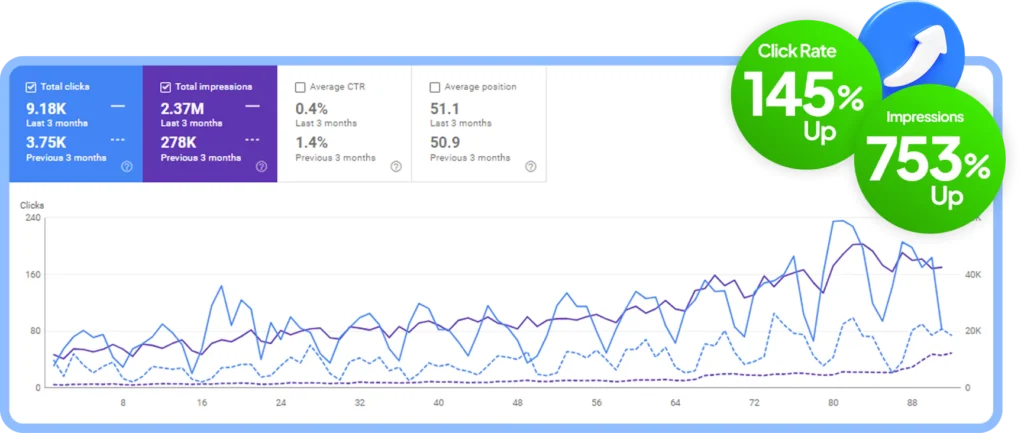The height and width of the screenshot is (433, 1024).
Task: Click solid line legend beside 9.18K
Action: 118,105
